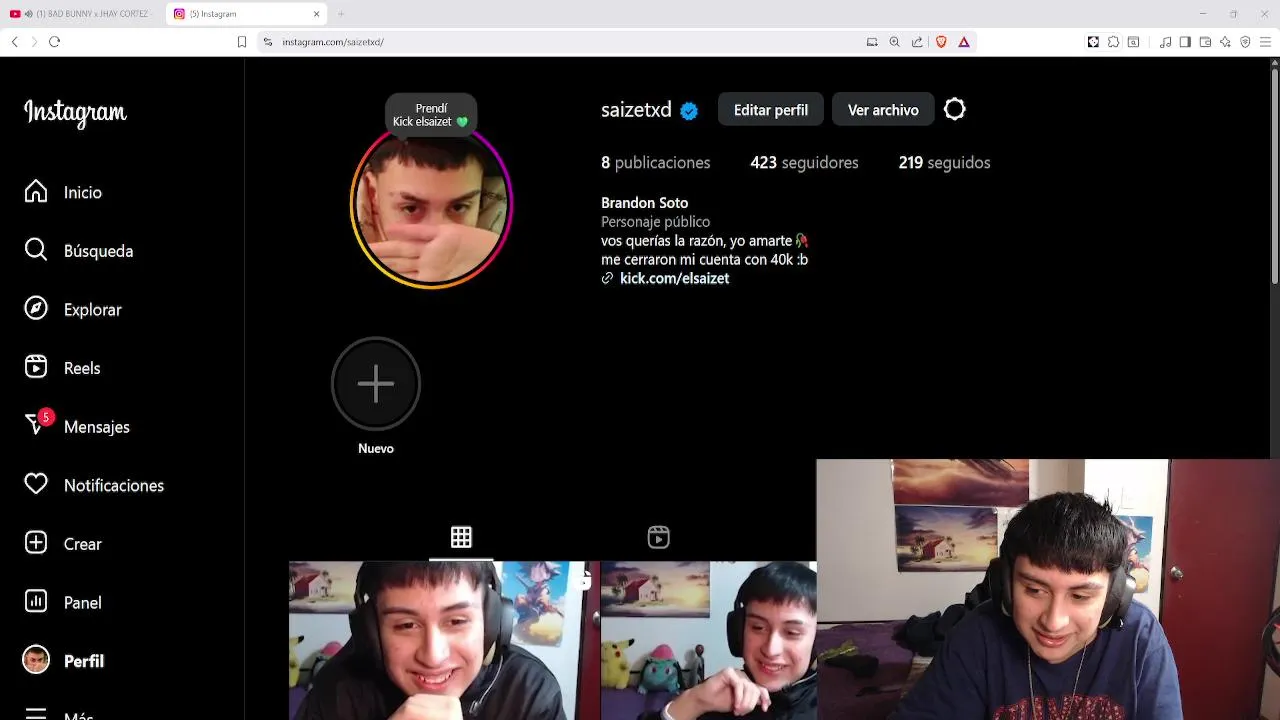Click the black-and-white extension icon
The image size is (1280, 720).
coord(1093,42)
